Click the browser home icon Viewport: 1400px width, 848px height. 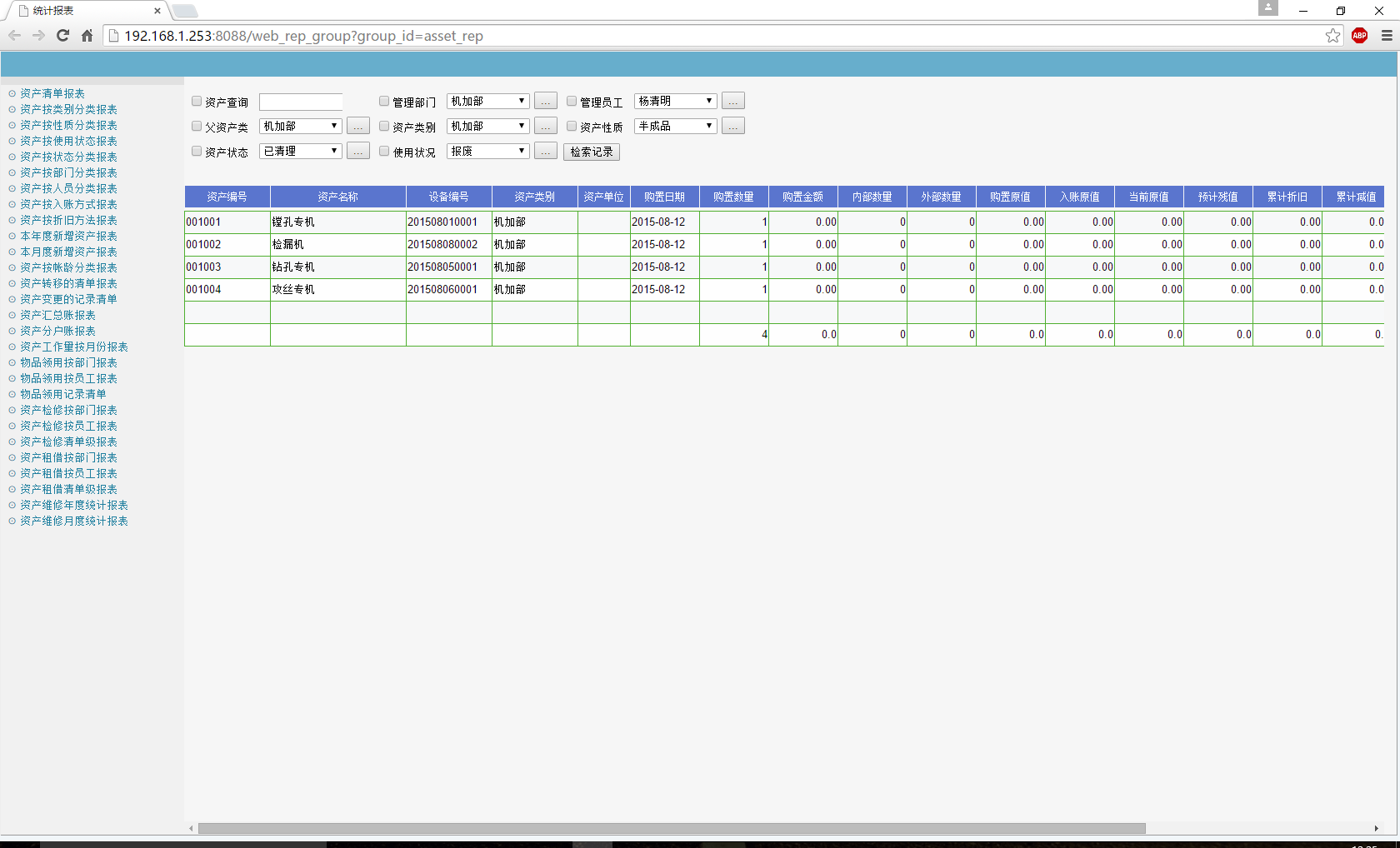[x=87, y=36]
